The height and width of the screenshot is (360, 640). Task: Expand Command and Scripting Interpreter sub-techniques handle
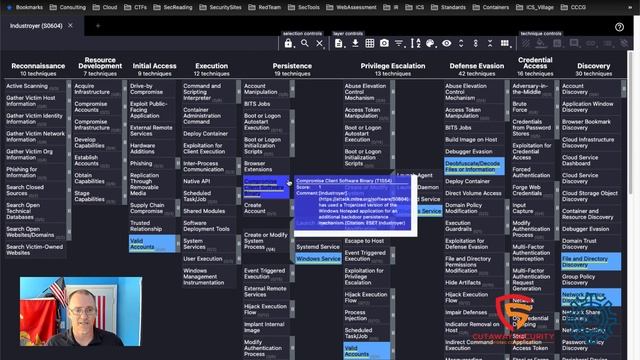[x=238, y=92]
